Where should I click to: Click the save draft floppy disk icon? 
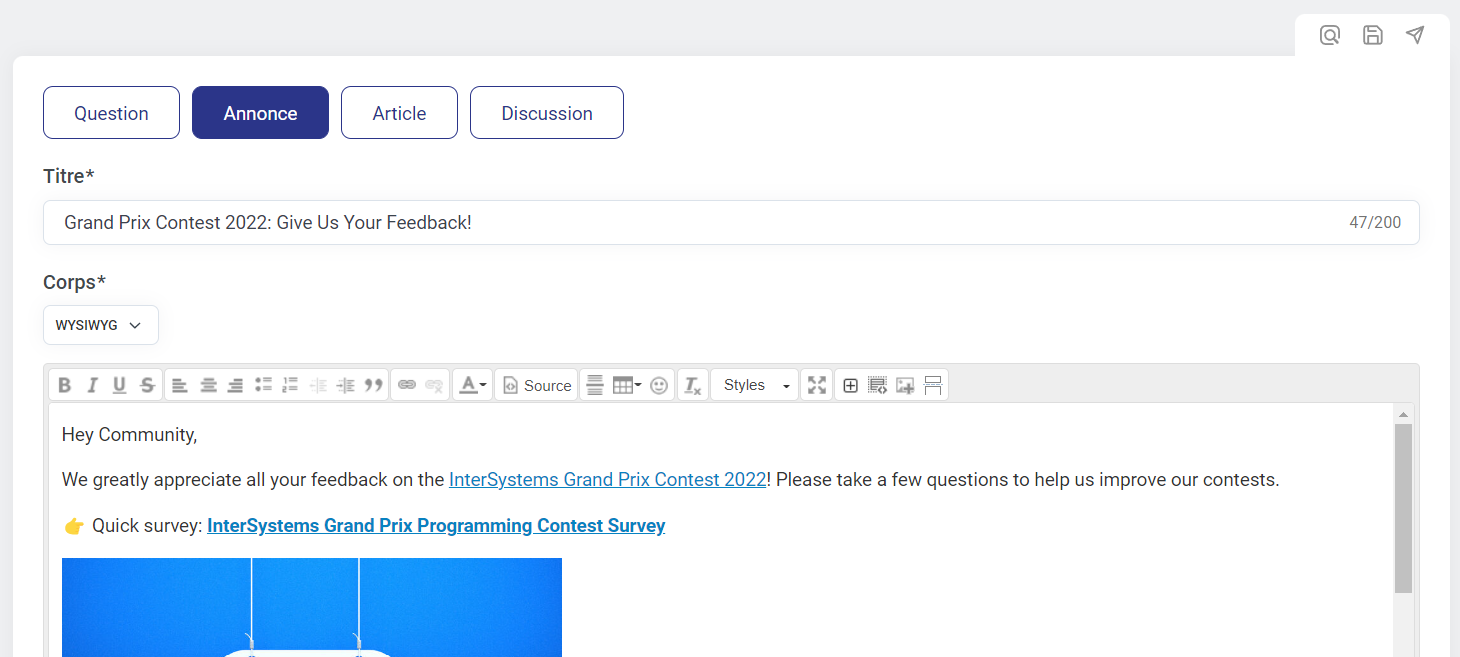click(1372, 35)
